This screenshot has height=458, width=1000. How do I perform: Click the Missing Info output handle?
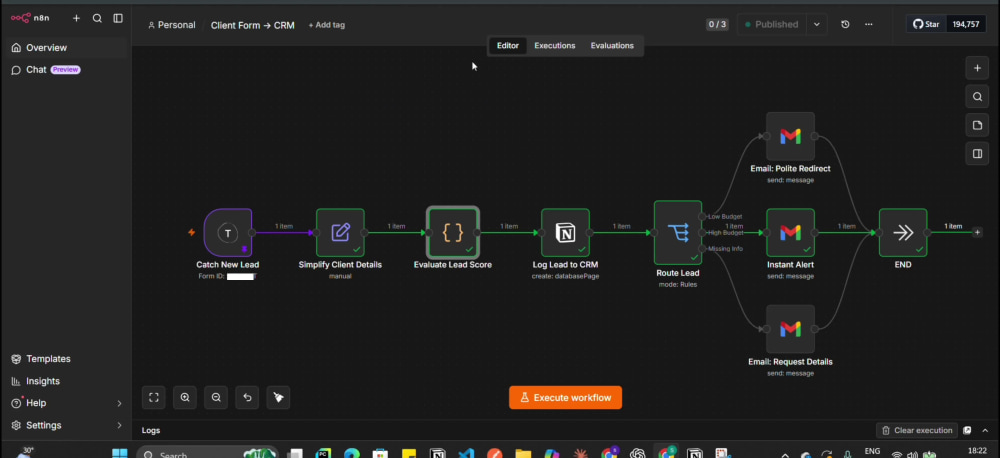click(x=703, y=249)
